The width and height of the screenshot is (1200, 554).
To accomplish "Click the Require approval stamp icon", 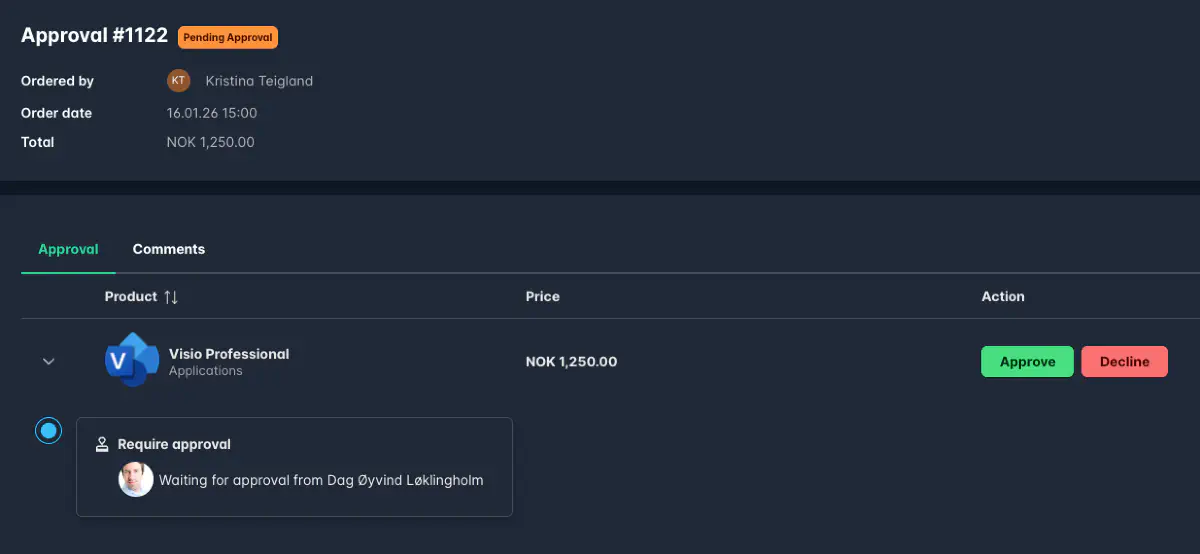I will point(102,444).
